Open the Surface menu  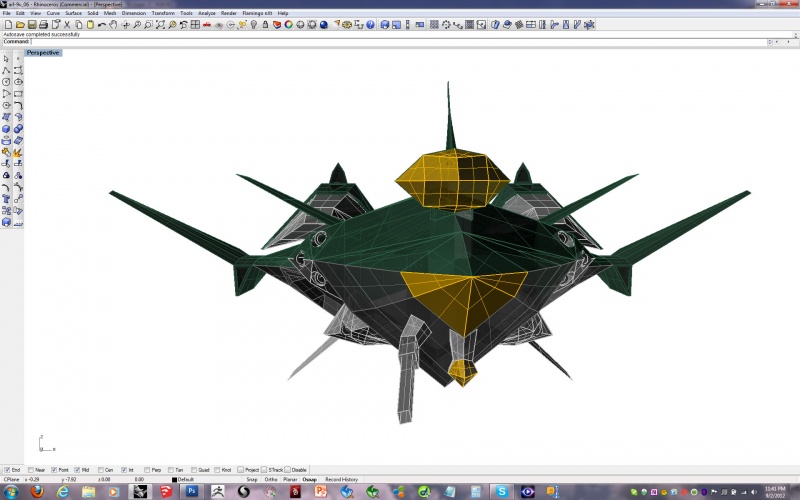pyautogui.click(x=73, y=13)
